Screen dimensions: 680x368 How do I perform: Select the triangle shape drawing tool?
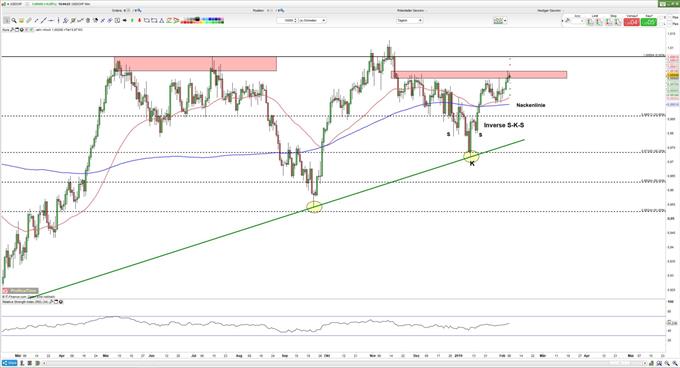point(162,20)
